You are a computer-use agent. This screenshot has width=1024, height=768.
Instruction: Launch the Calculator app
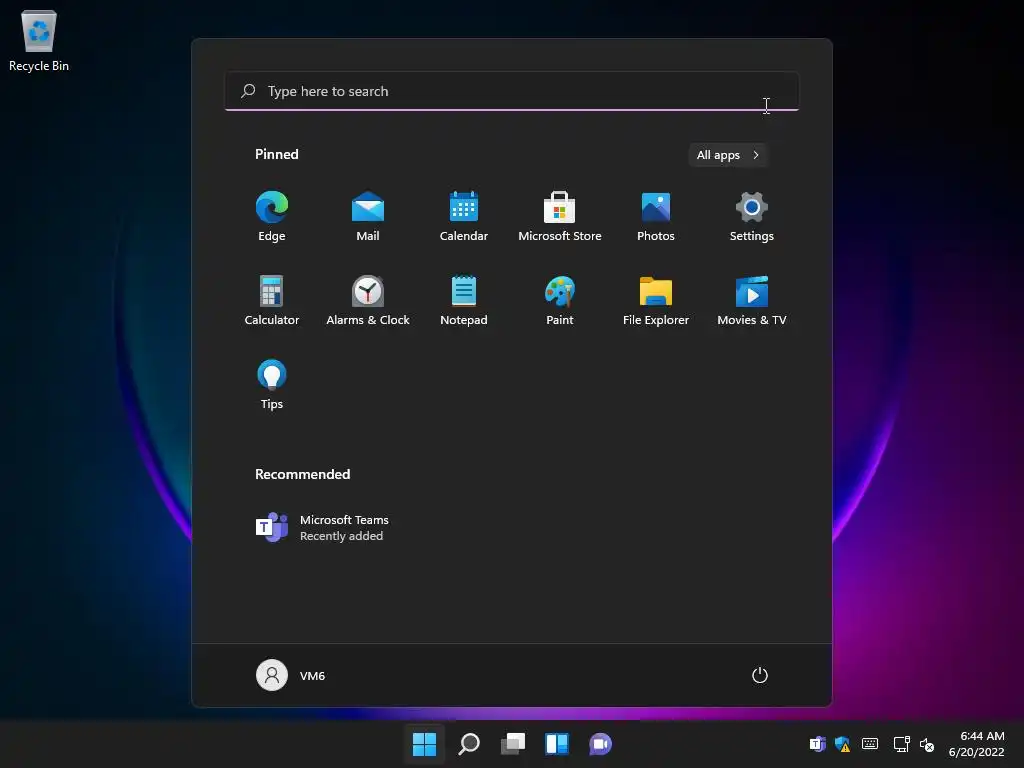point(272,300)
